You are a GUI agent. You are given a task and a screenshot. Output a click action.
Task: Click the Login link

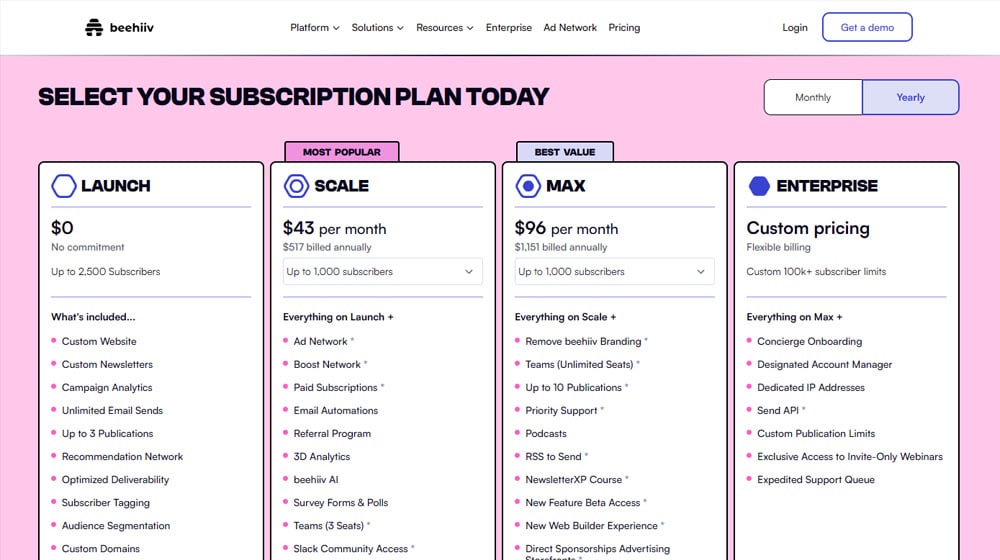[x=795, y=27]
